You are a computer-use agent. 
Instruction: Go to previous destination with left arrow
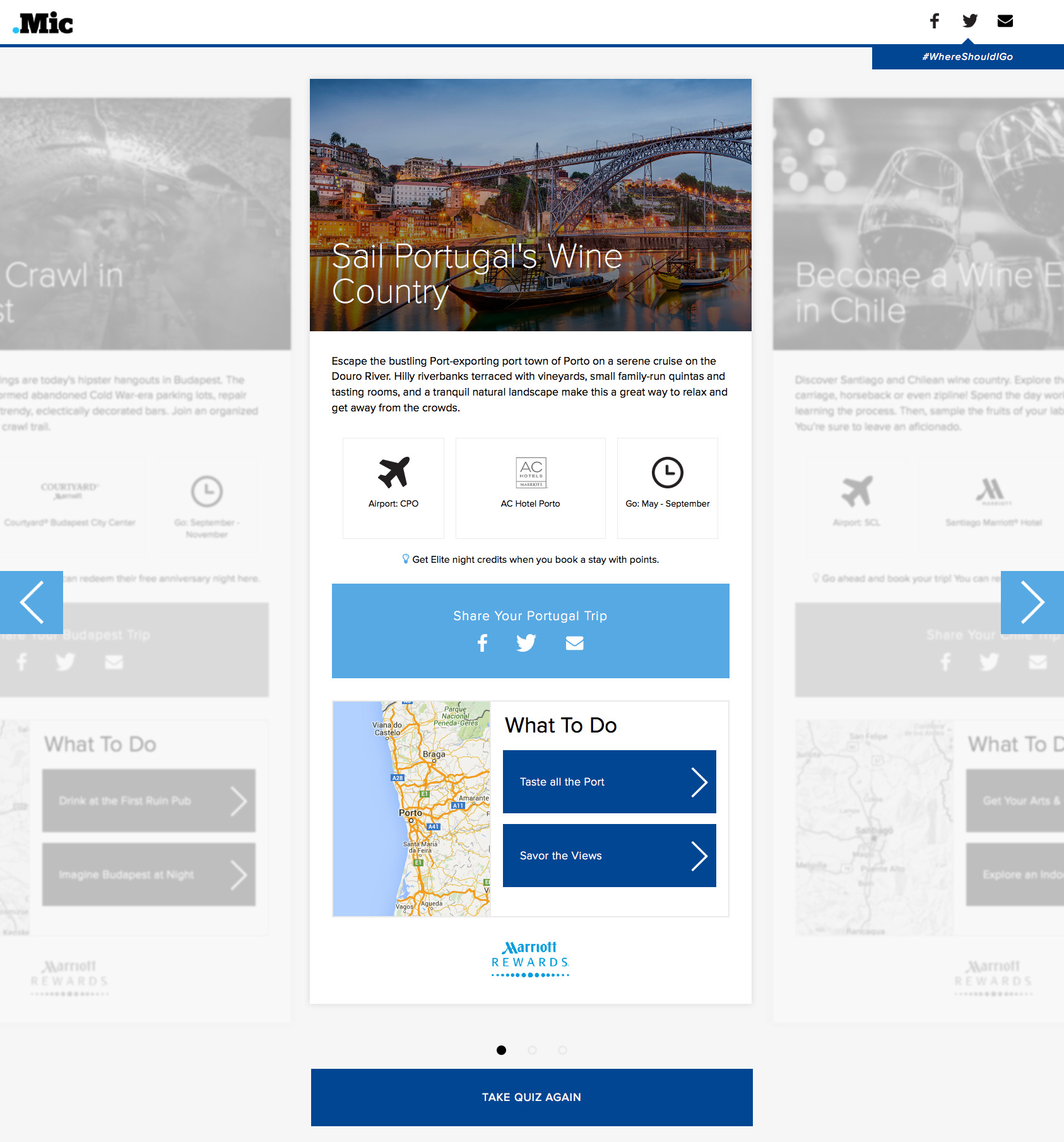pos(32,603)
